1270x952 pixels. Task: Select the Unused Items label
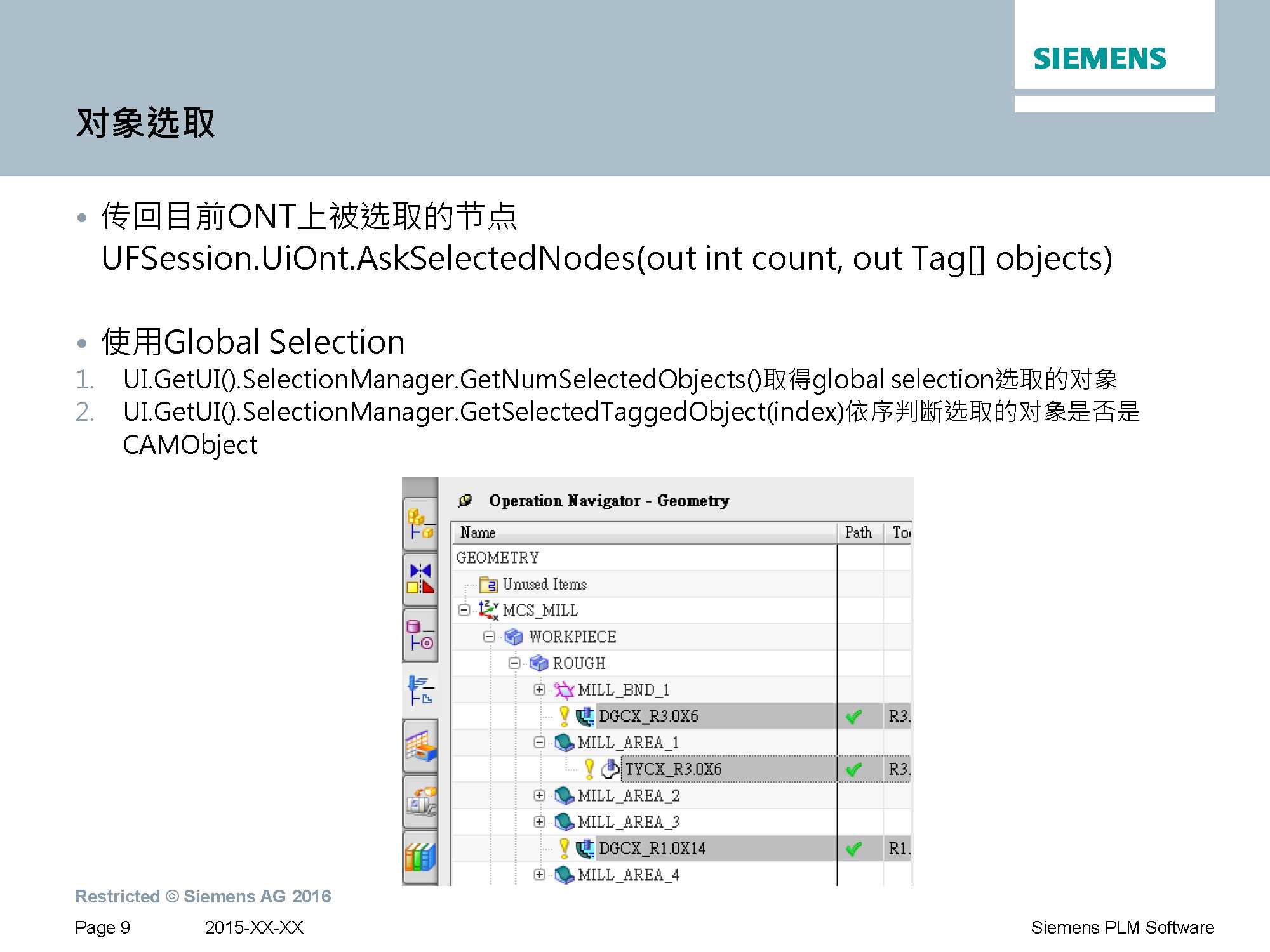tap(545, 584)
